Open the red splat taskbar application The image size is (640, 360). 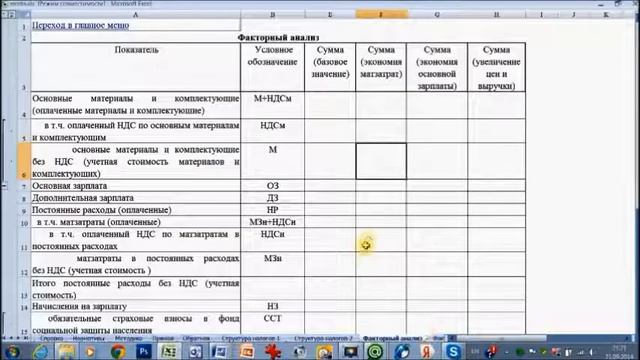click(273, 351)
